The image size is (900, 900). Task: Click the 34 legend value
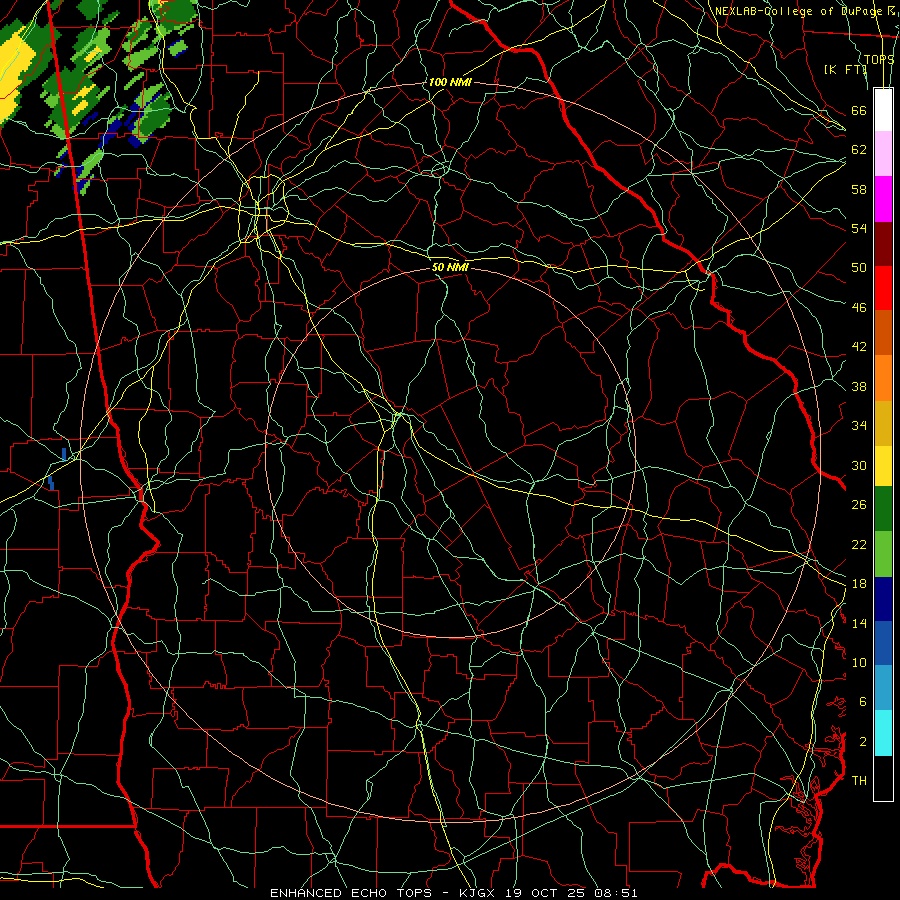click(859, 425)
